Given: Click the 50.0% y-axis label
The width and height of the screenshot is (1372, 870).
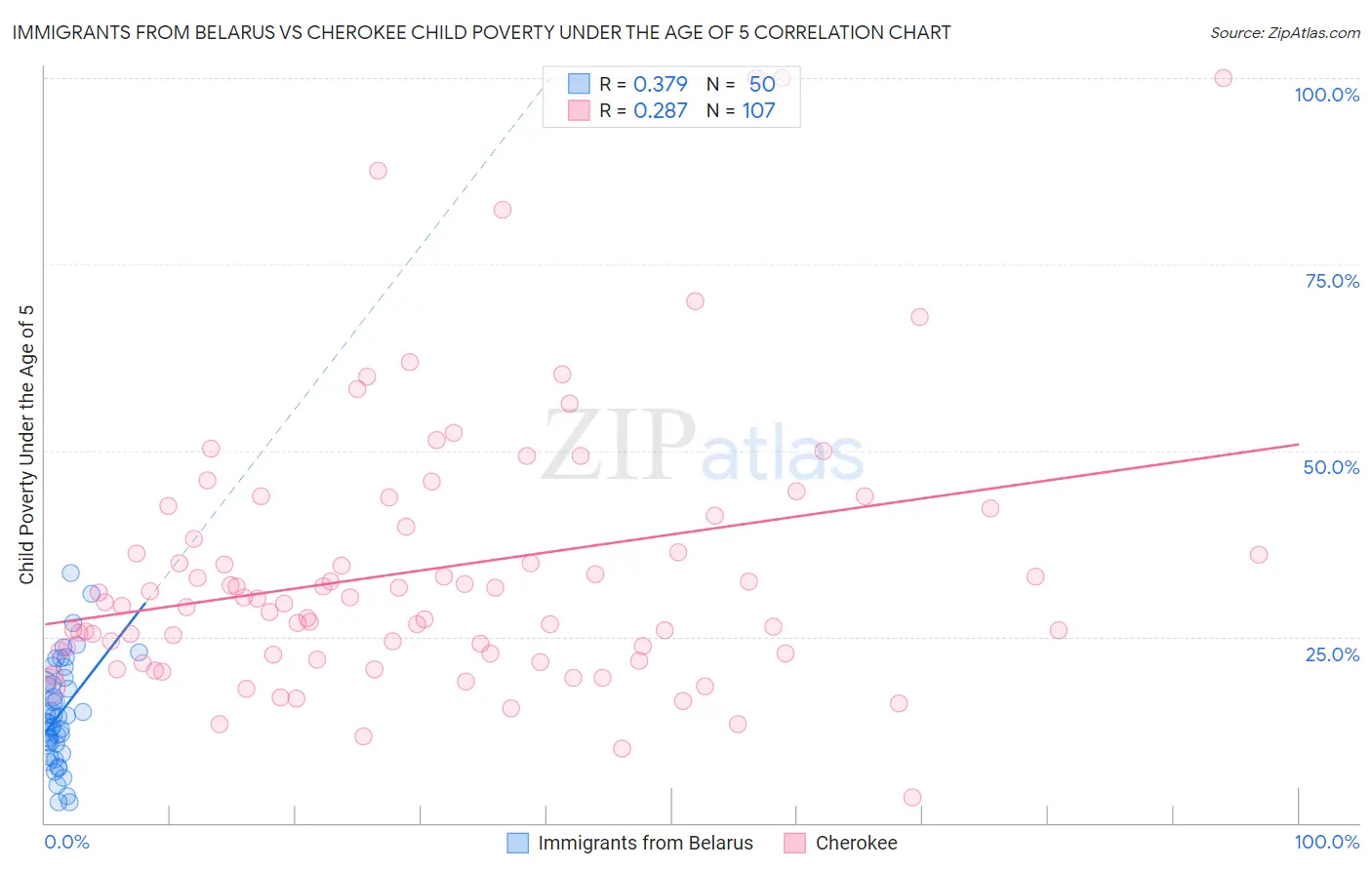Looking at the screenshot, I should 1331,467.
